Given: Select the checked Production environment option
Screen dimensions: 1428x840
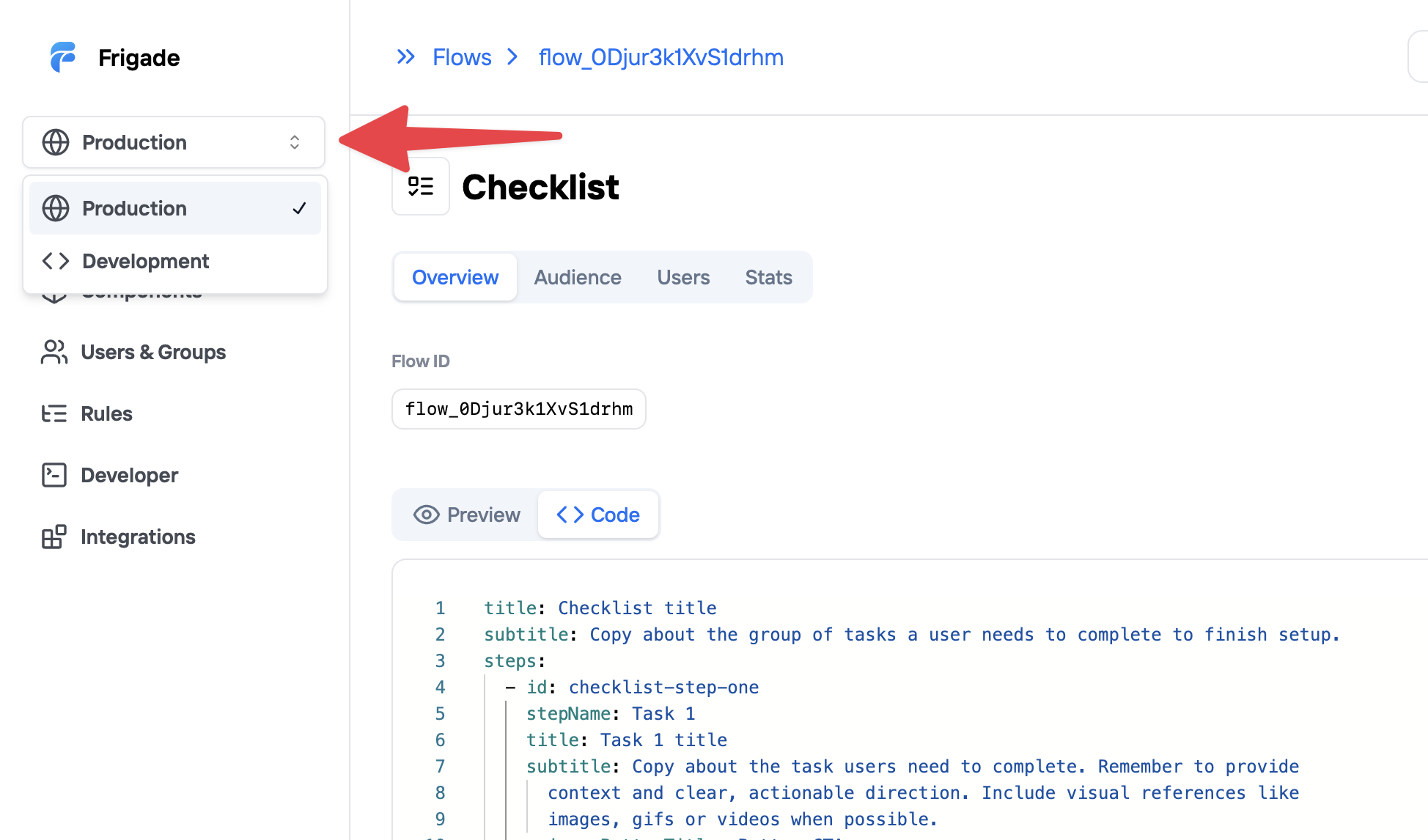Looking at the screenshot, I should (x=174, y=208).
